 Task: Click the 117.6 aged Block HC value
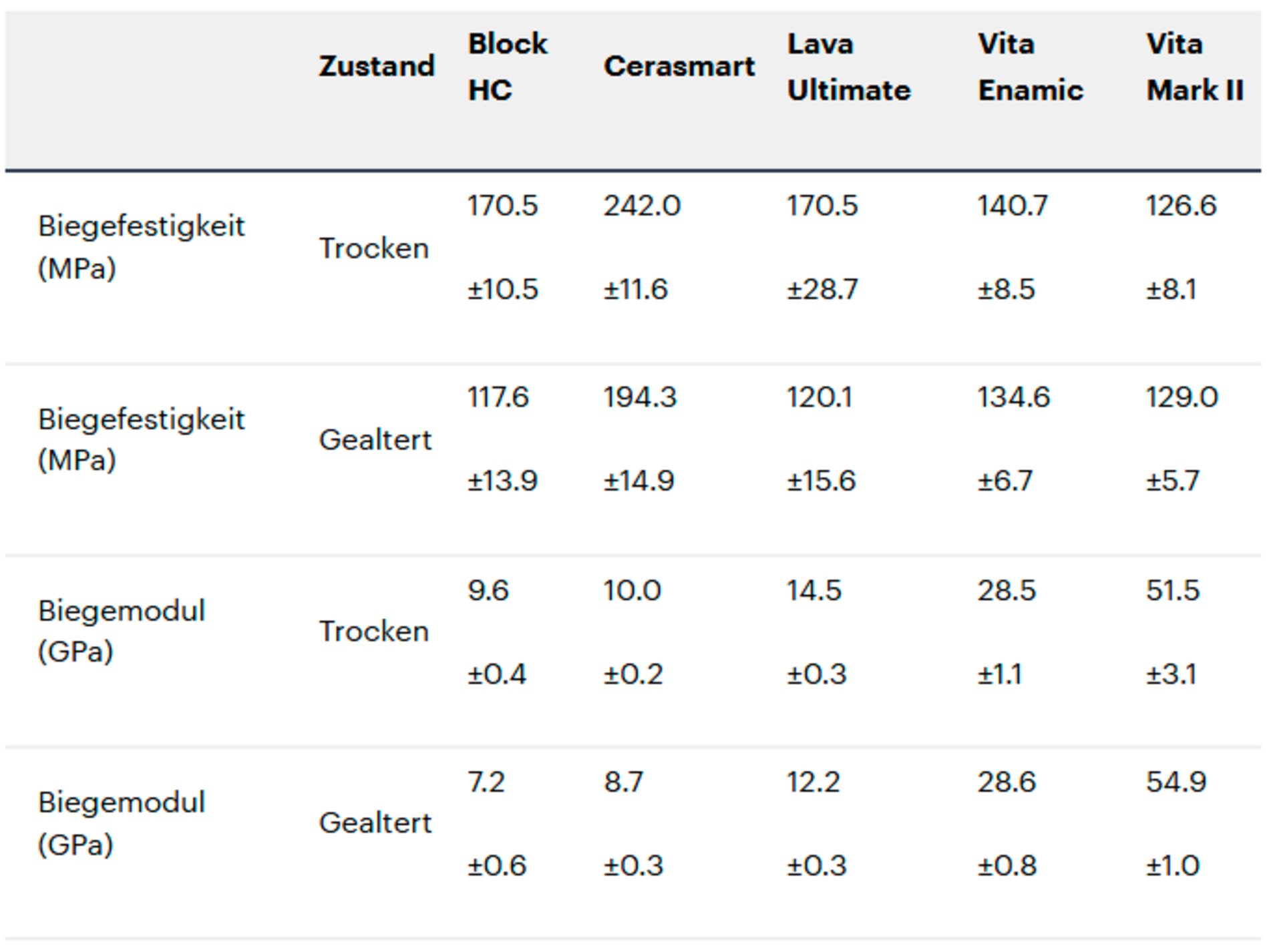click(498, 397)
